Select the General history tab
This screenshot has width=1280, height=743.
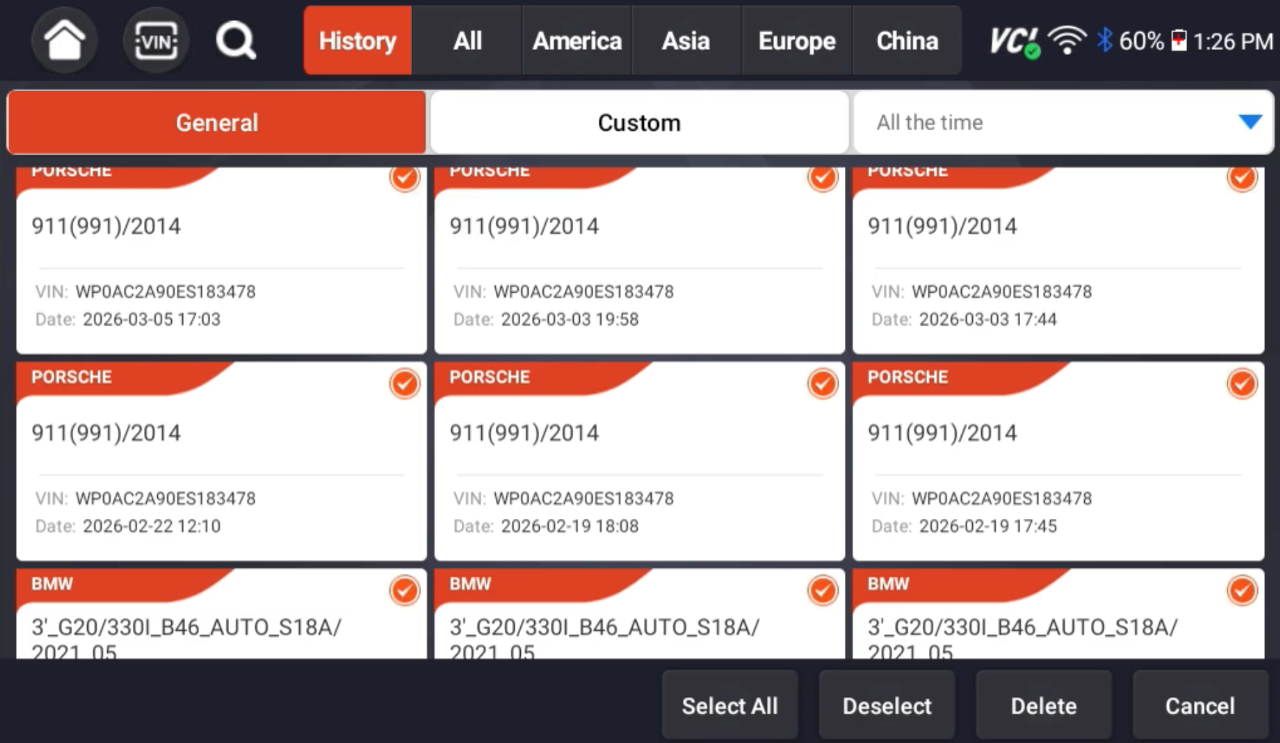pos(217,123)
